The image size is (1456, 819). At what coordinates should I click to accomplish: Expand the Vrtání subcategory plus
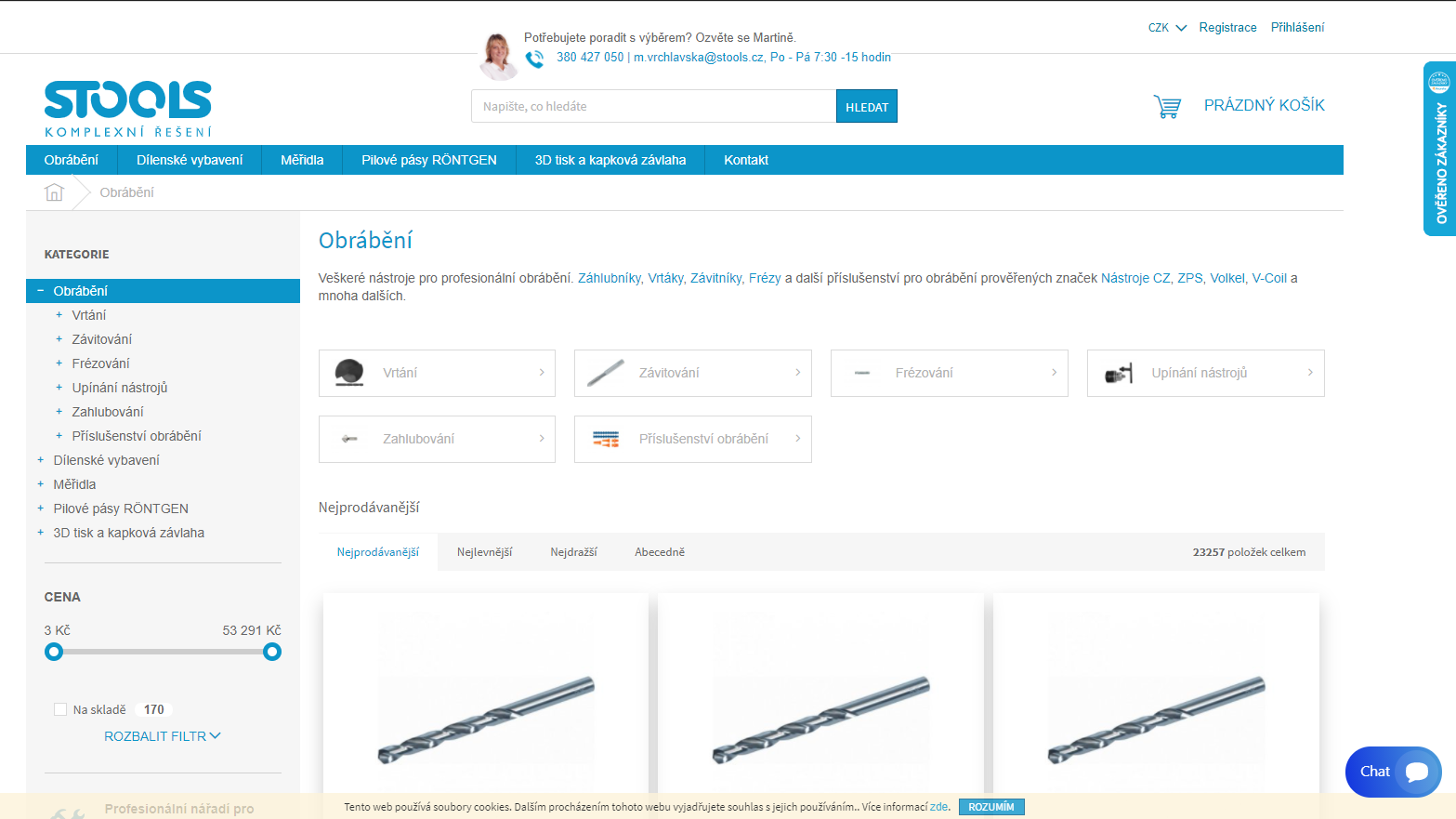pos(59,315)
